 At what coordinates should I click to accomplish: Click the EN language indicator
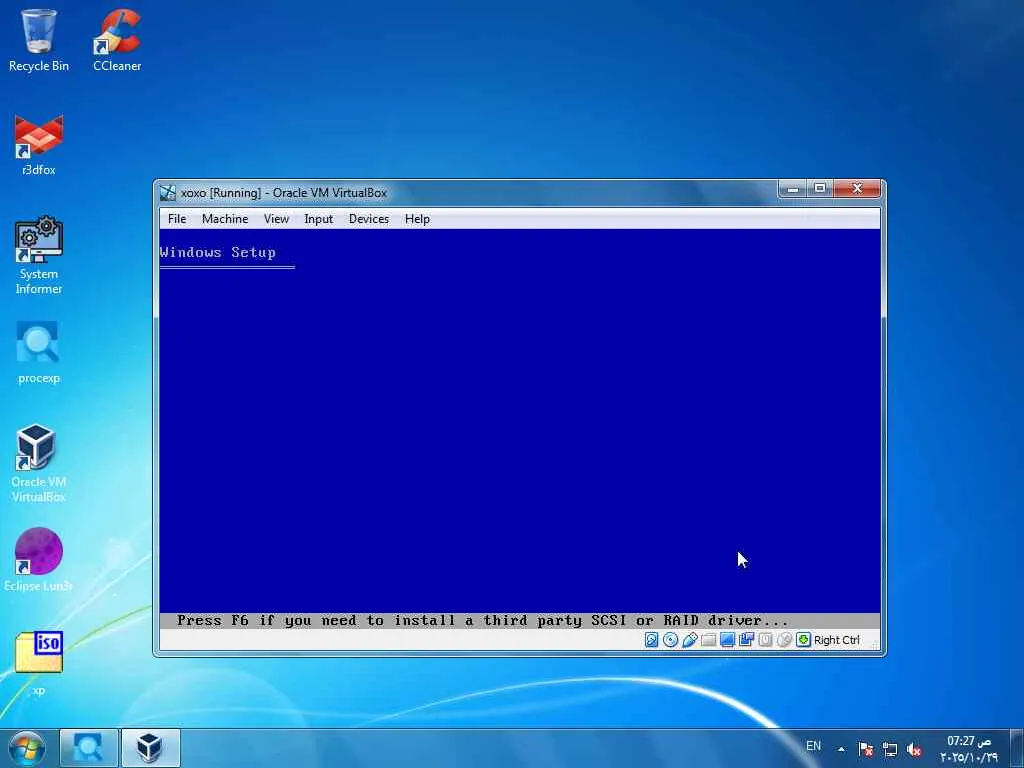pyautogui.click(x=813, y=746)
